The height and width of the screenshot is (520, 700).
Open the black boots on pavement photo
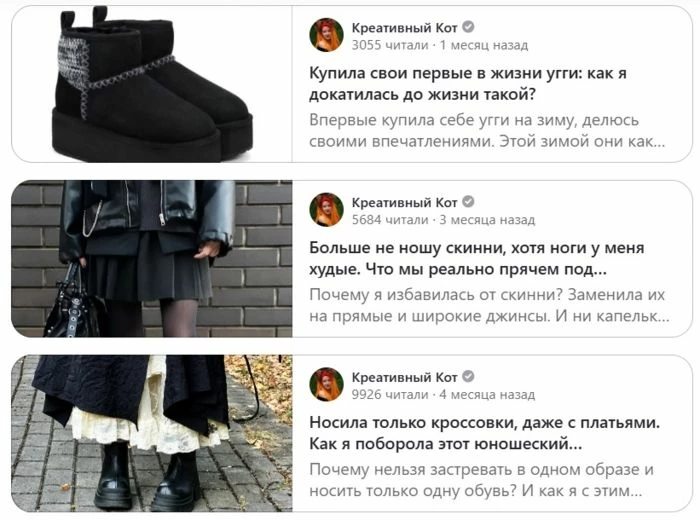click(152, 433)
